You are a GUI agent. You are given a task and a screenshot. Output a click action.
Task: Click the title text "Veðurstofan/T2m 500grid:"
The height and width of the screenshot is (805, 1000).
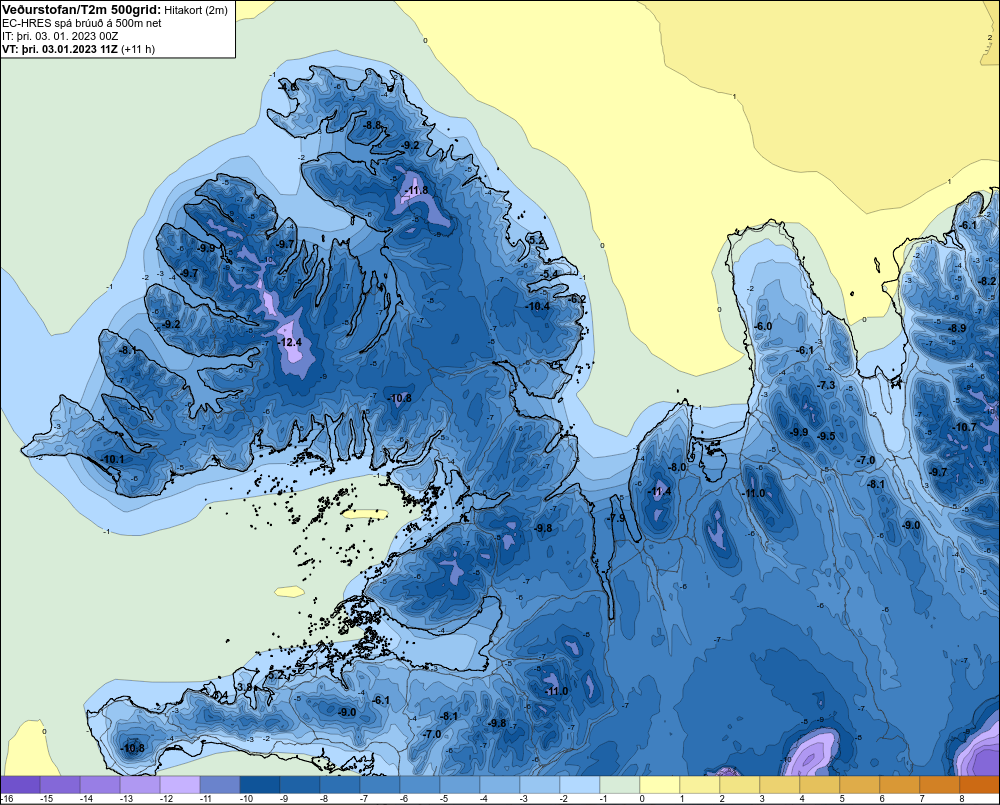[80, 10]
